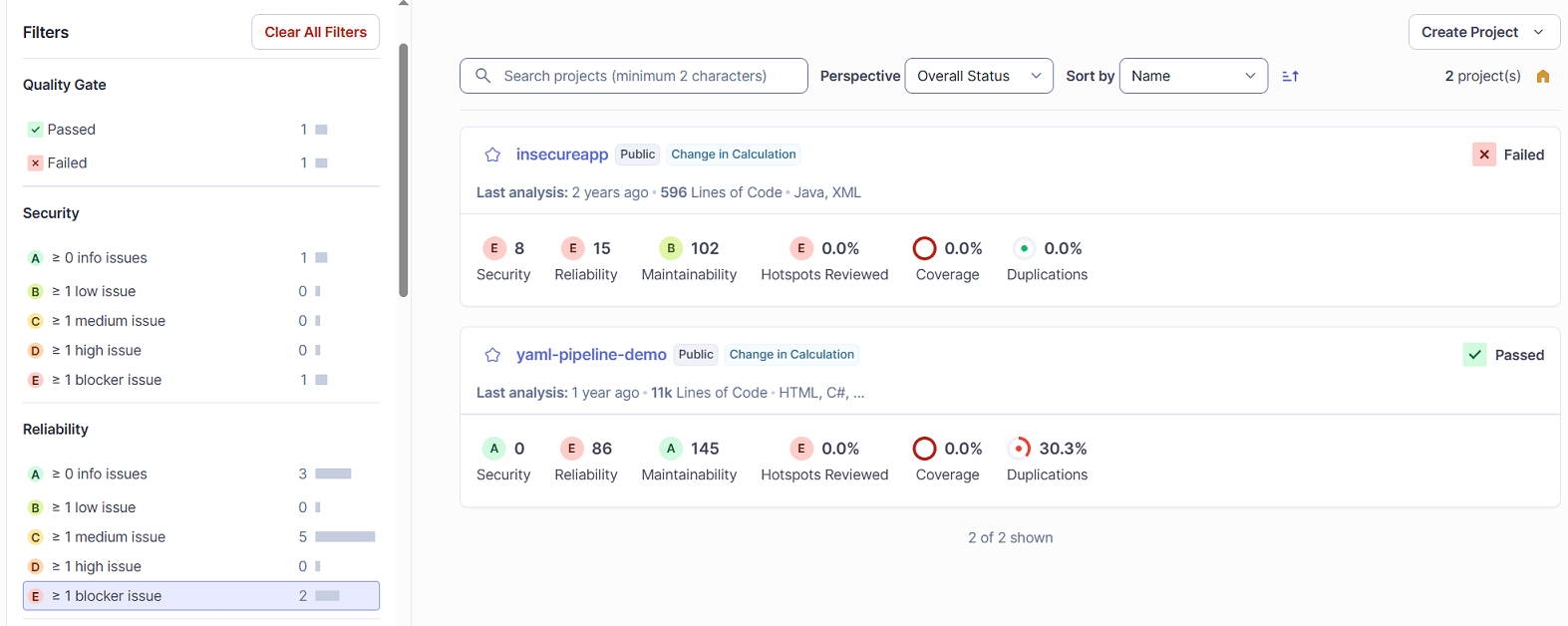This screenshot has height=626, width=1568.
Task: Click Clear All Filters button
Action: (x=315, y=32)
